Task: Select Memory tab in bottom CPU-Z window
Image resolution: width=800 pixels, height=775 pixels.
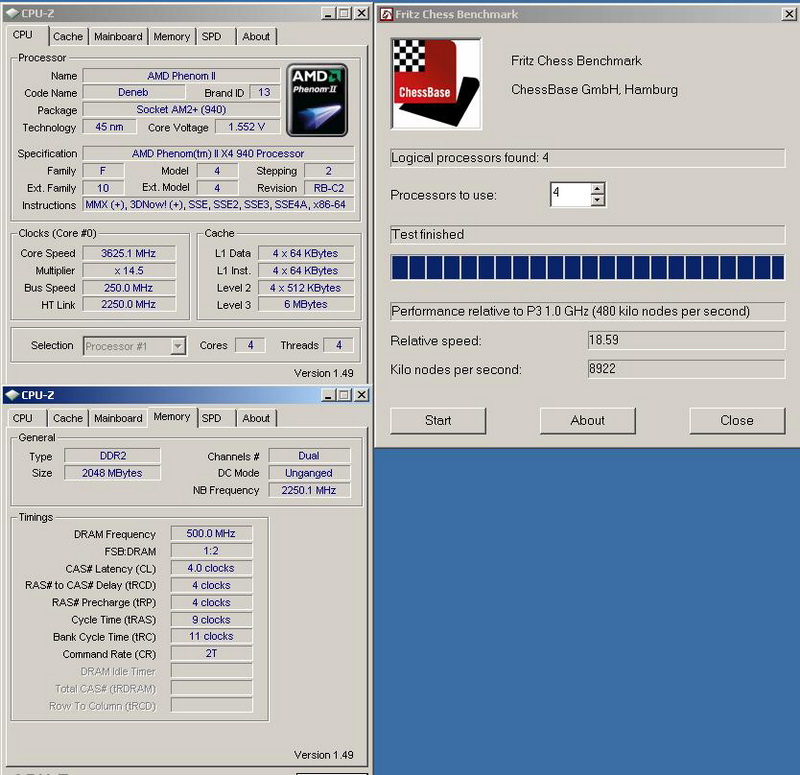Action: point(172,417)
